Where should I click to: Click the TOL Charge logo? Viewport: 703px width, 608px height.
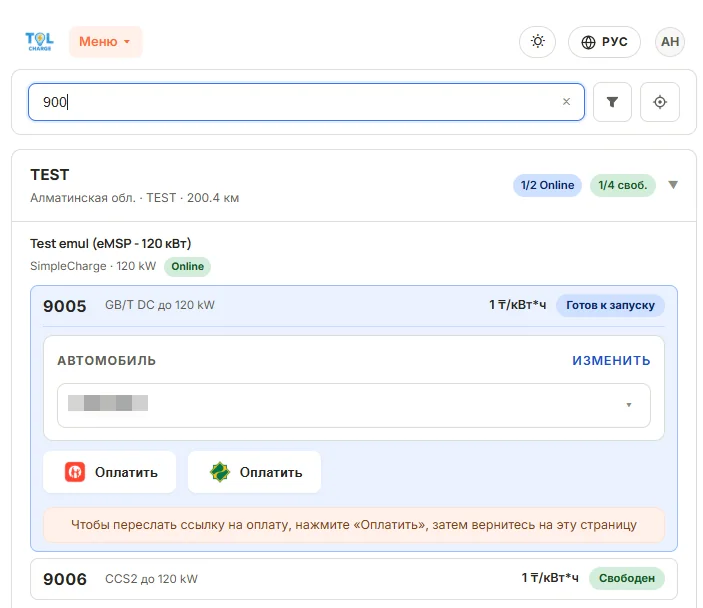[x=39, y=42]
